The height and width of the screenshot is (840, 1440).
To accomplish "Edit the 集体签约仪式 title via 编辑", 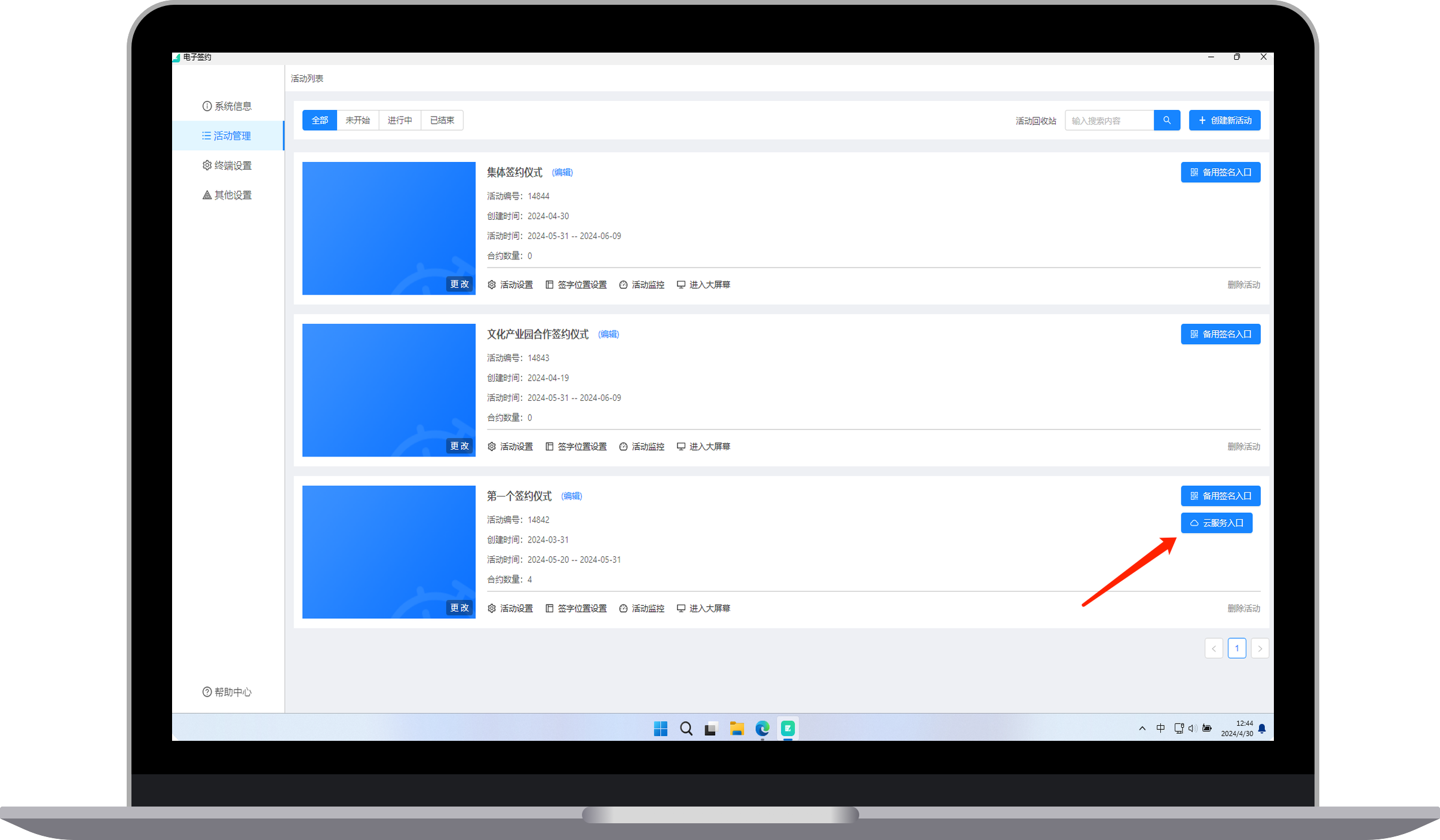I will (562, 173).
